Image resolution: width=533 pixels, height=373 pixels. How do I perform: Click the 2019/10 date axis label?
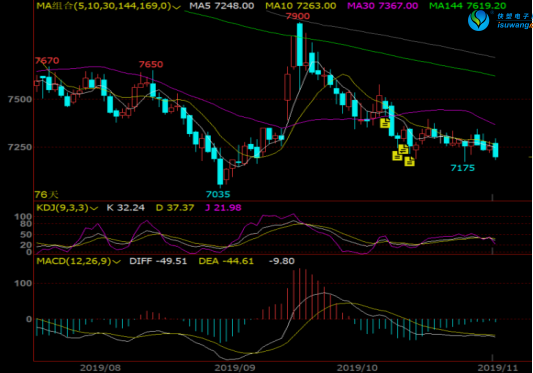coord(357,368)
